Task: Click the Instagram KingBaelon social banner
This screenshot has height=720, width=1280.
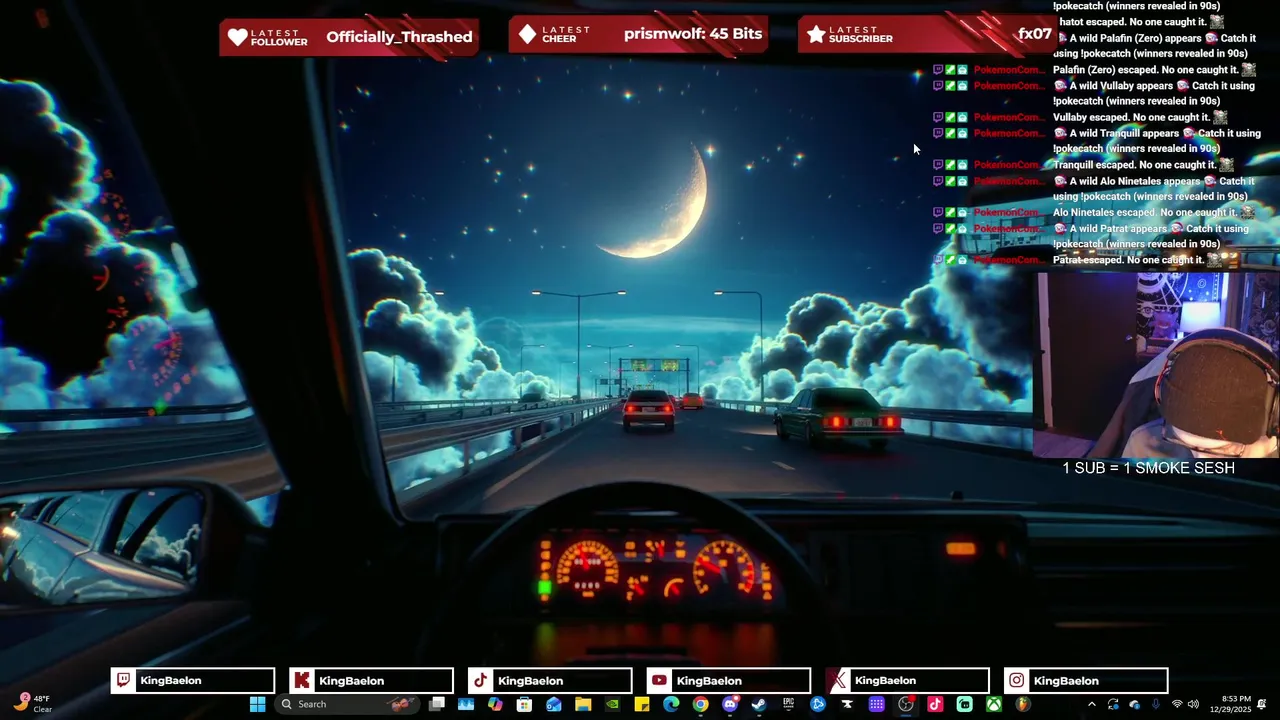Action: click(1086, 681)
